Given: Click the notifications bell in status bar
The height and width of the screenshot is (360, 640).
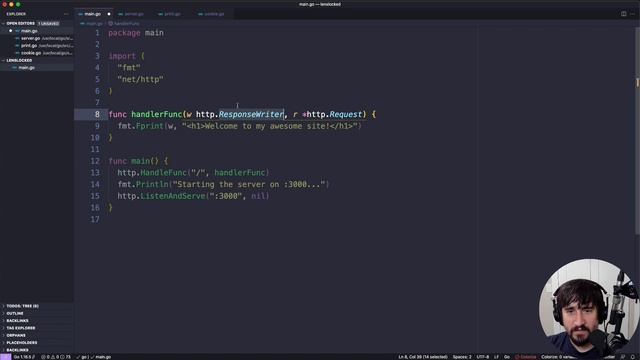Looking at the screenshot, I should click(x=633, y=357).
